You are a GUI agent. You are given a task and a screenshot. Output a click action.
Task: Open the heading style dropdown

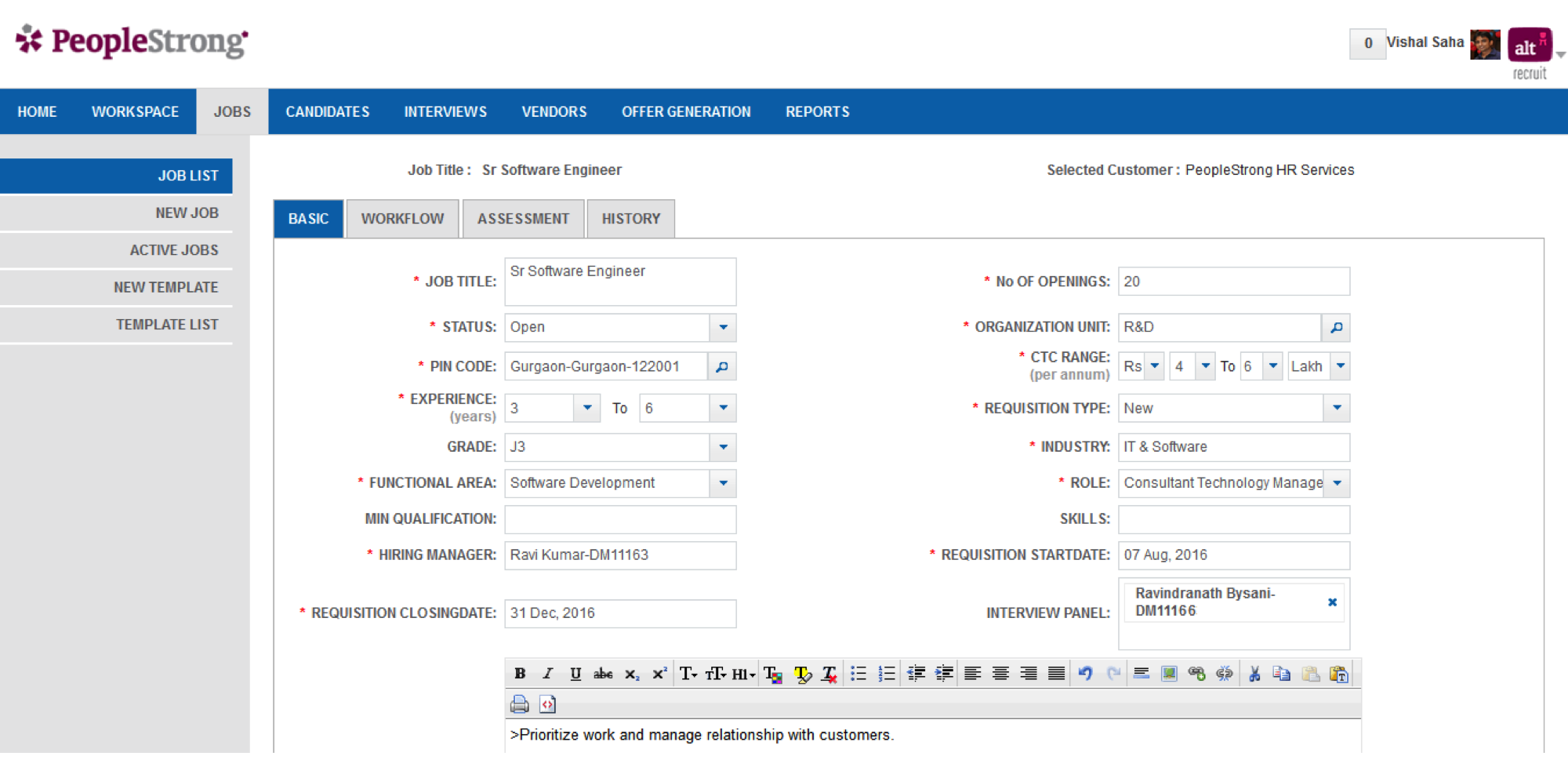coord(743,674)
